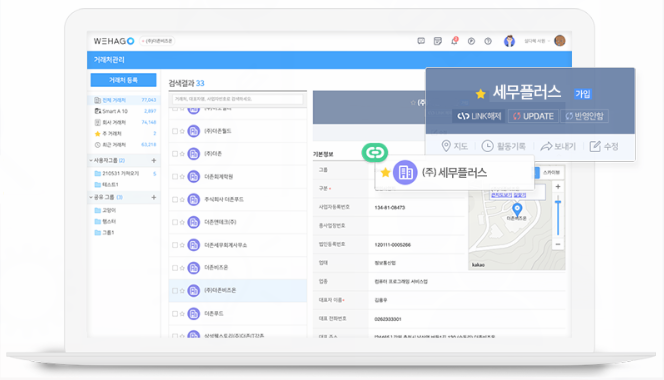Click 보내기 share arrow action

[558, 146]
